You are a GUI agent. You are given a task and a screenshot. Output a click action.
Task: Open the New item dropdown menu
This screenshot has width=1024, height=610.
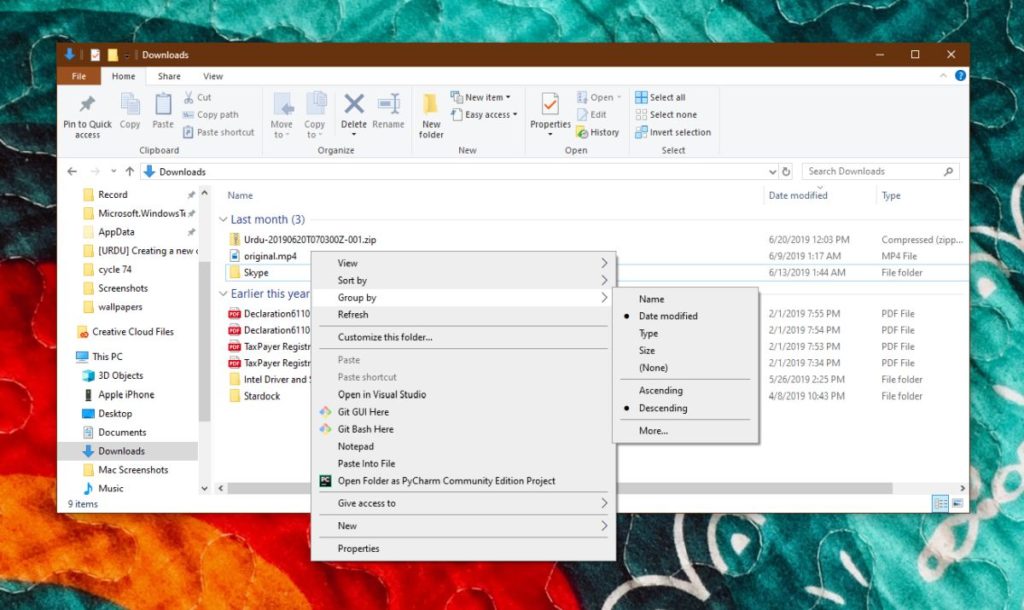[x=482, y=96]
